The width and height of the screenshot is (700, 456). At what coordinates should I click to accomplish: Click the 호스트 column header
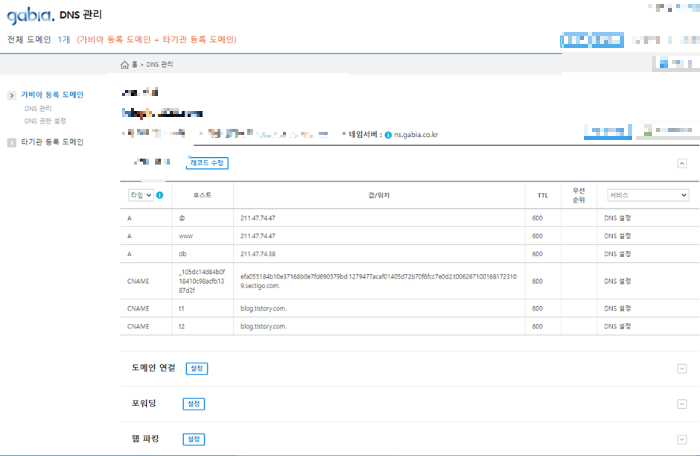coord(202,195)
